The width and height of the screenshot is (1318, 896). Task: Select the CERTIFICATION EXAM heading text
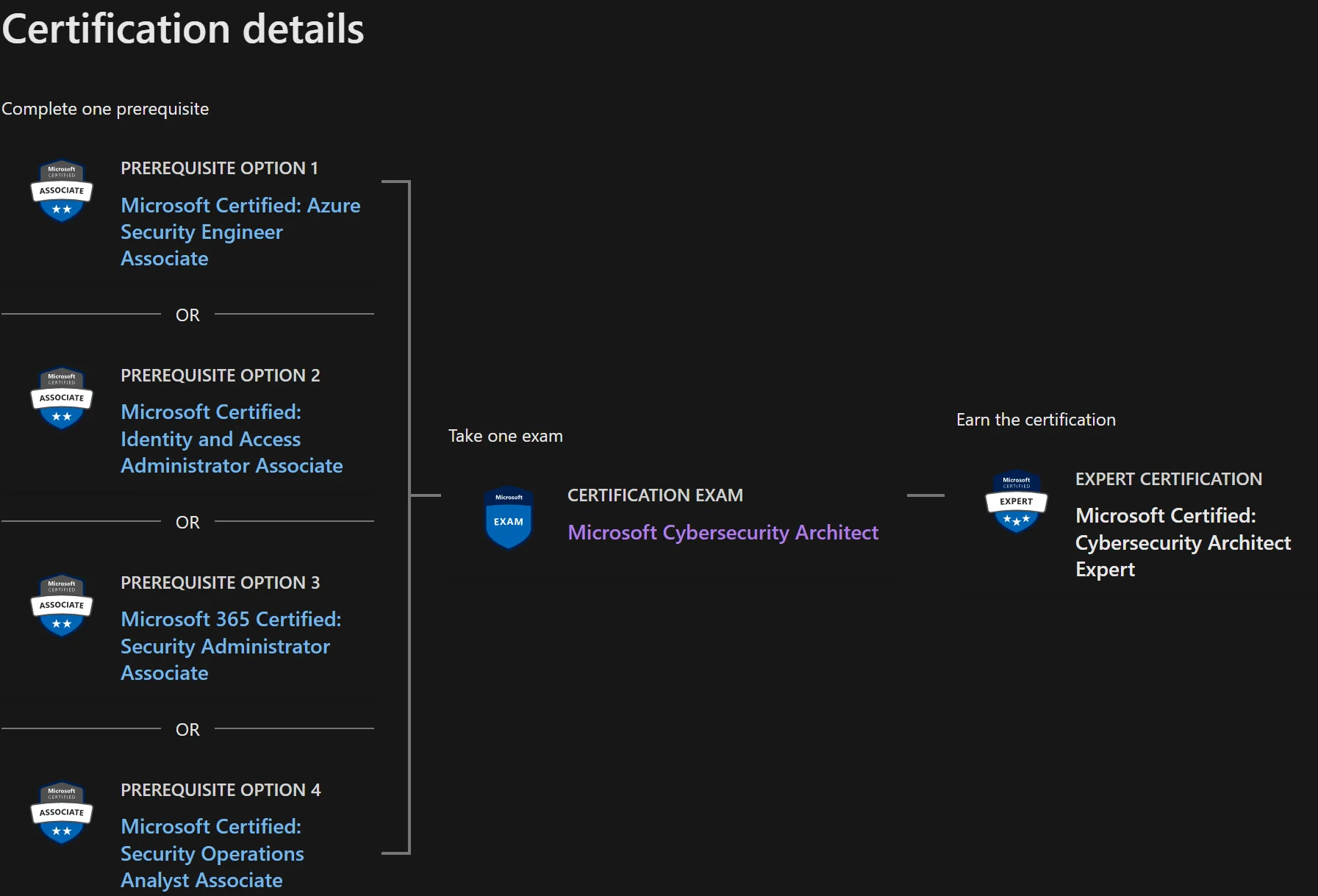click(x=655, y=495)
